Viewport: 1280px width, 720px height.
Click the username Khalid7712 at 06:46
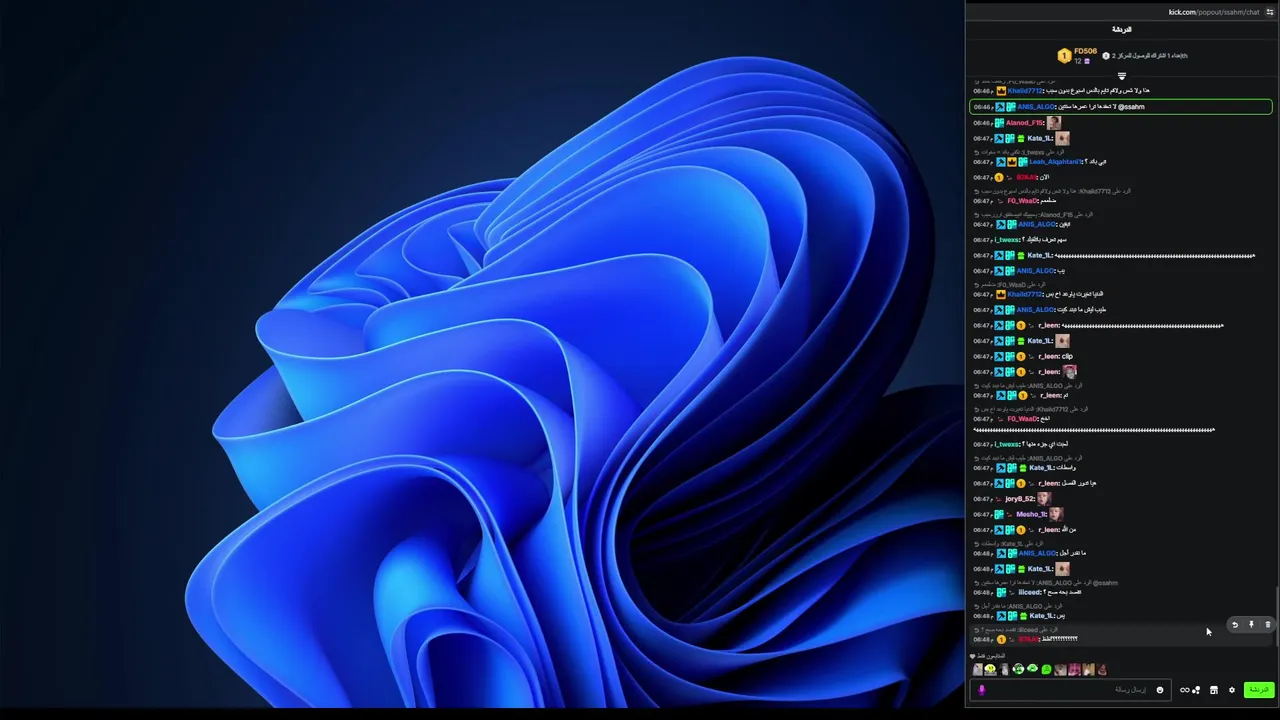pyautogui.click(x=1025, y=91)
